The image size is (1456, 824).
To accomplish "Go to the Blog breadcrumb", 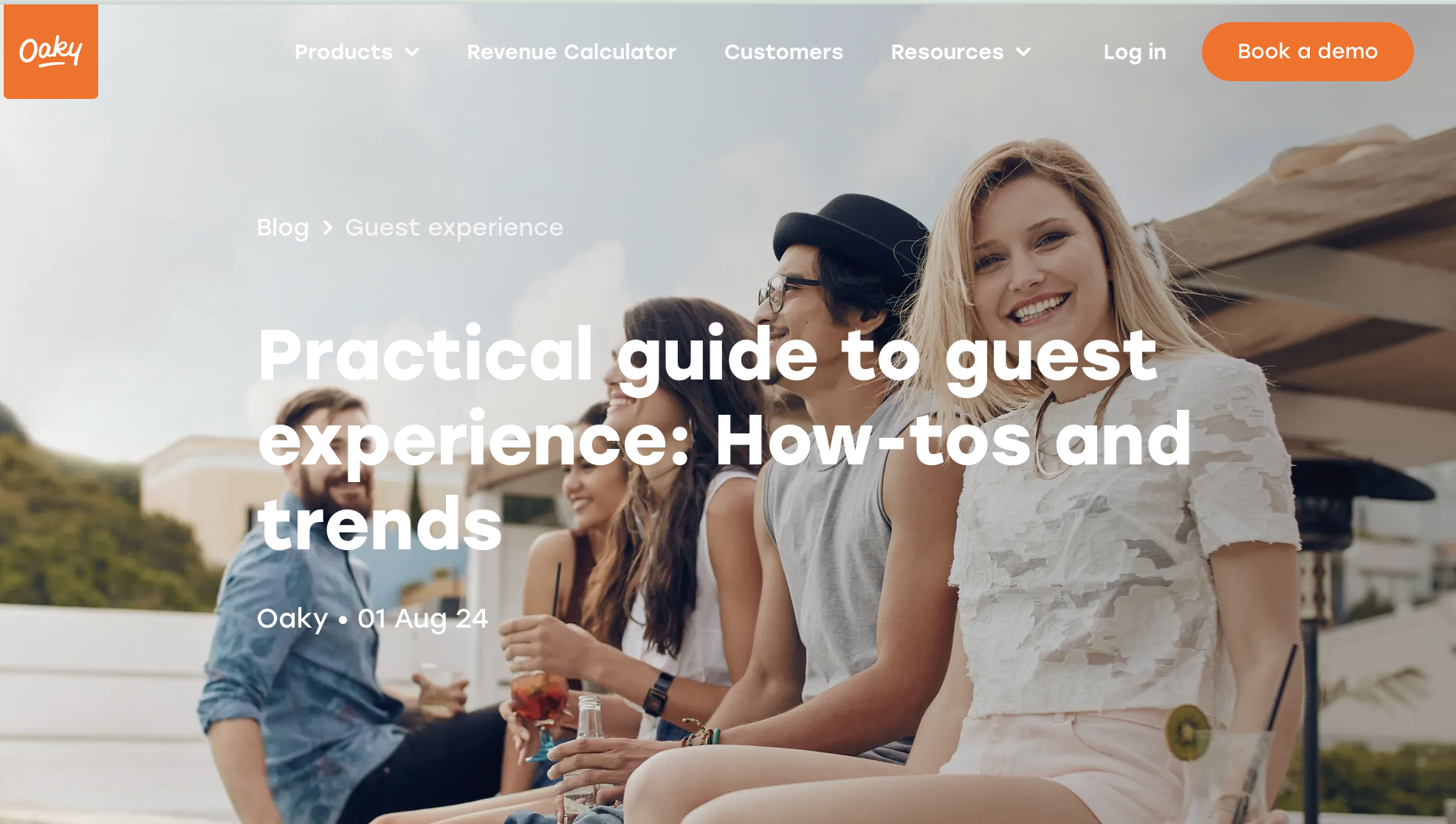I will (283, 228).
